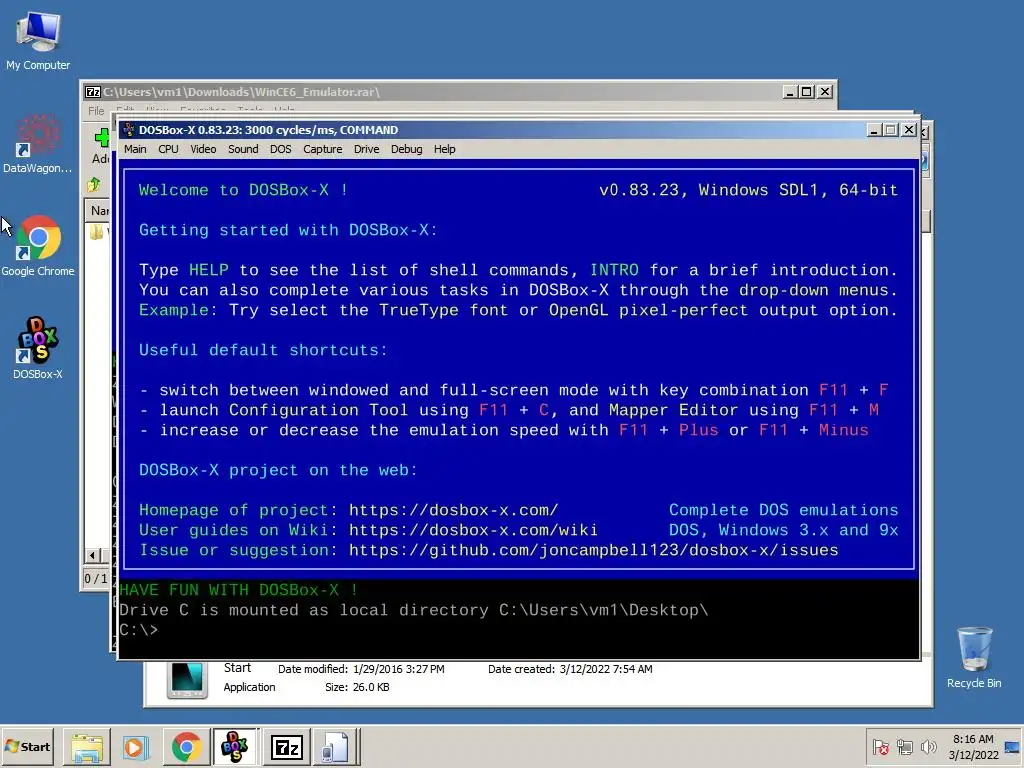Switch to 7-Zip in the taskbar
Viewport: 1024px width, 768px height.
click(x=287, y=746)
